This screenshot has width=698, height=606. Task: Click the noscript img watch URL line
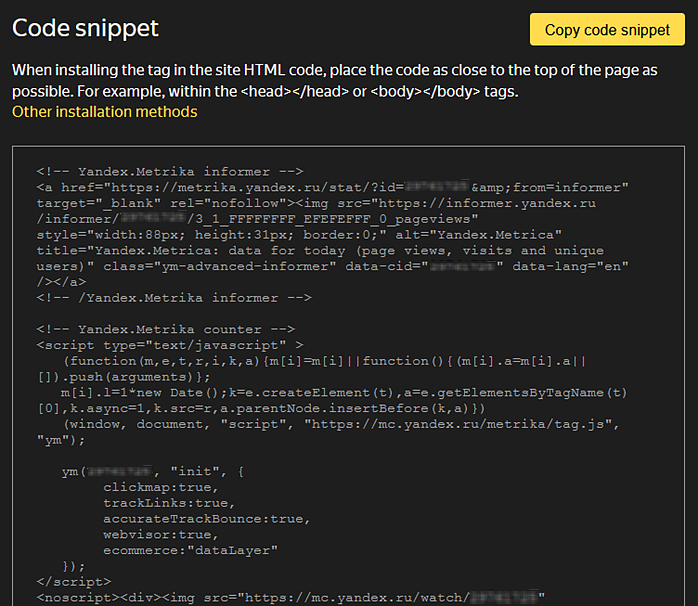click(x=290, y=597)
